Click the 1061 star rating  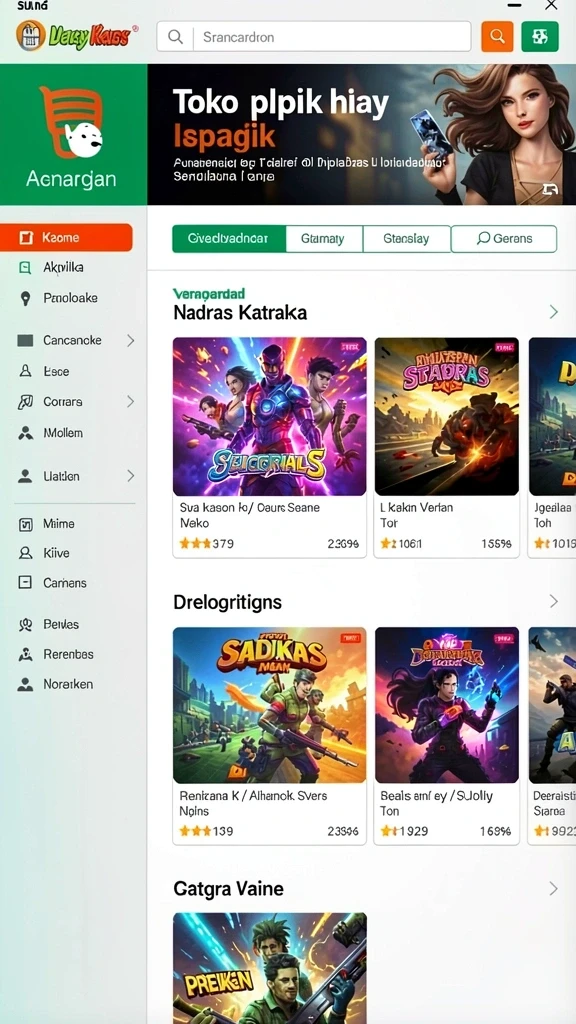point(401,543)
